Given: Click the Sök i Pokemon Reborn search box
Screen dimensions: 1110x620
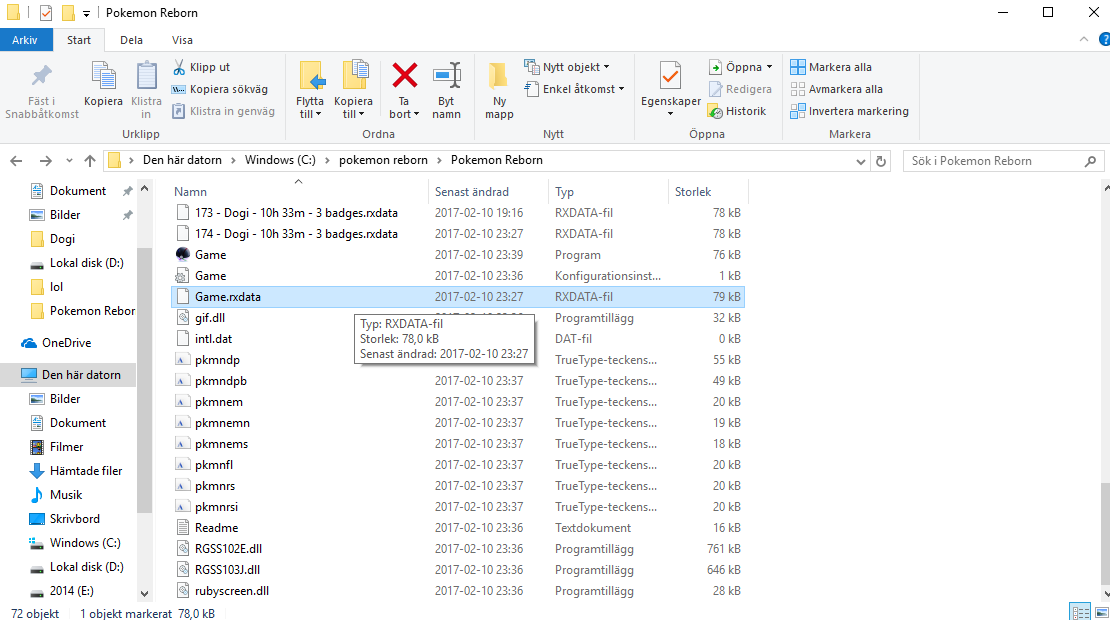Looking at the screenshot, I should tap(1004, 161).
